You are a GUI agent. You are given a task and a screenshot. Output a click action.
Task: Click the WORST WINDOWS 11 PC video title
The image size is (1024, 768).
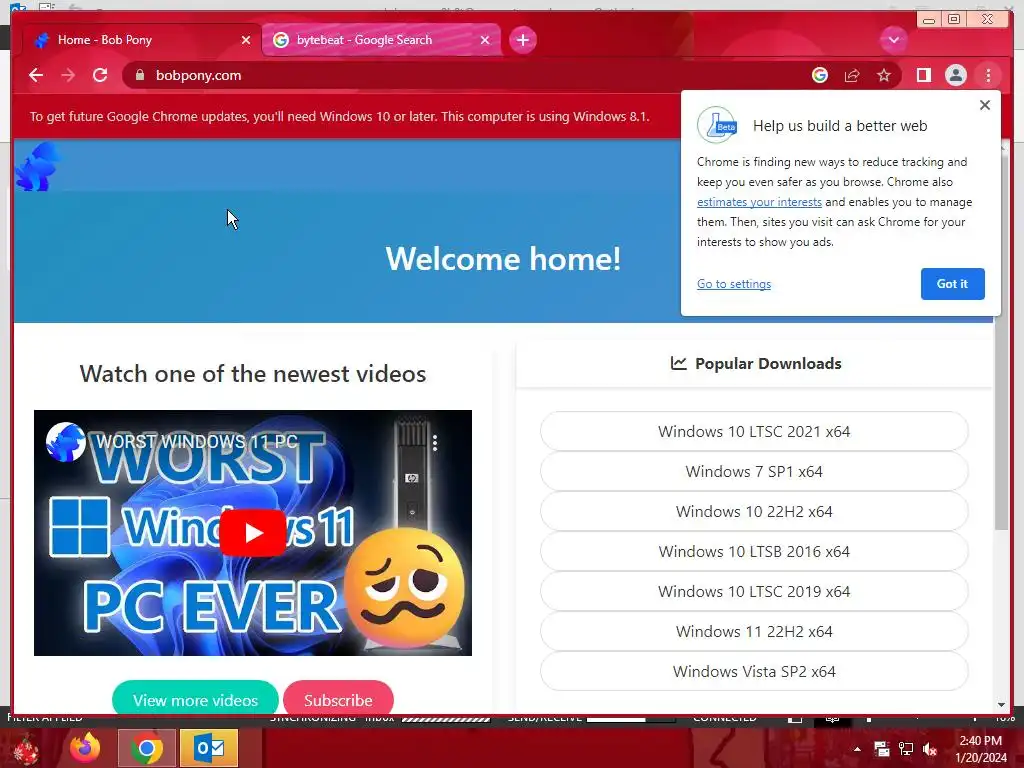(197, 441)
